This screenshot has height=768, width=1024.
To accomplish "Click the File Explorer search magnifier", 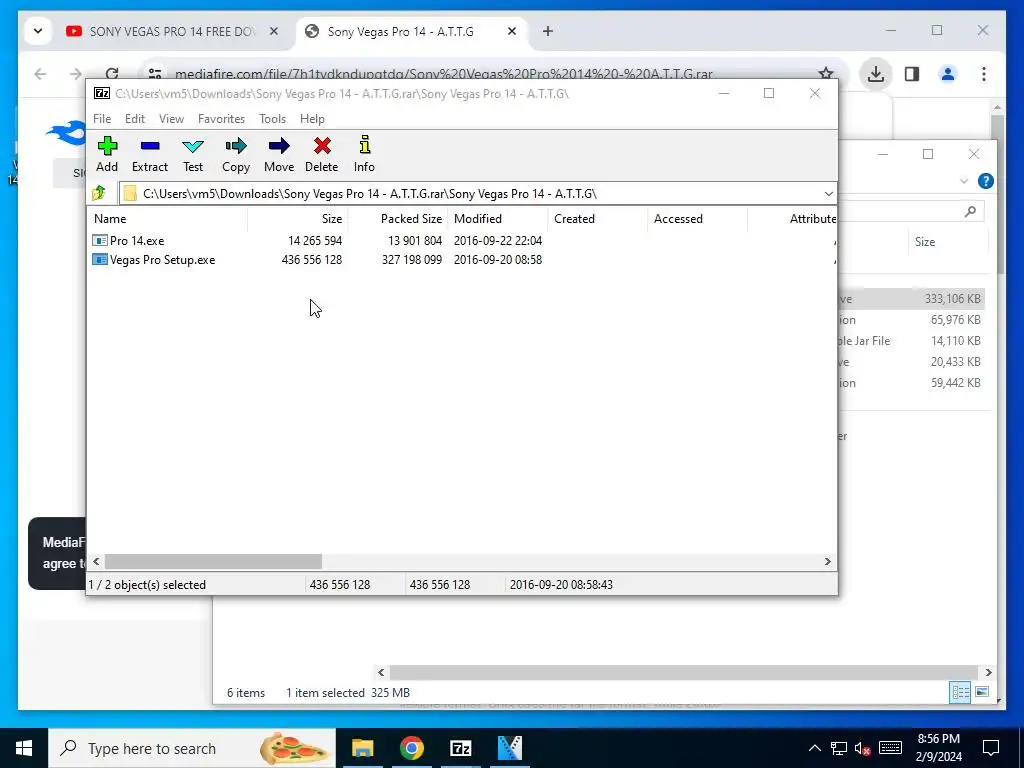I will point(970,211).
